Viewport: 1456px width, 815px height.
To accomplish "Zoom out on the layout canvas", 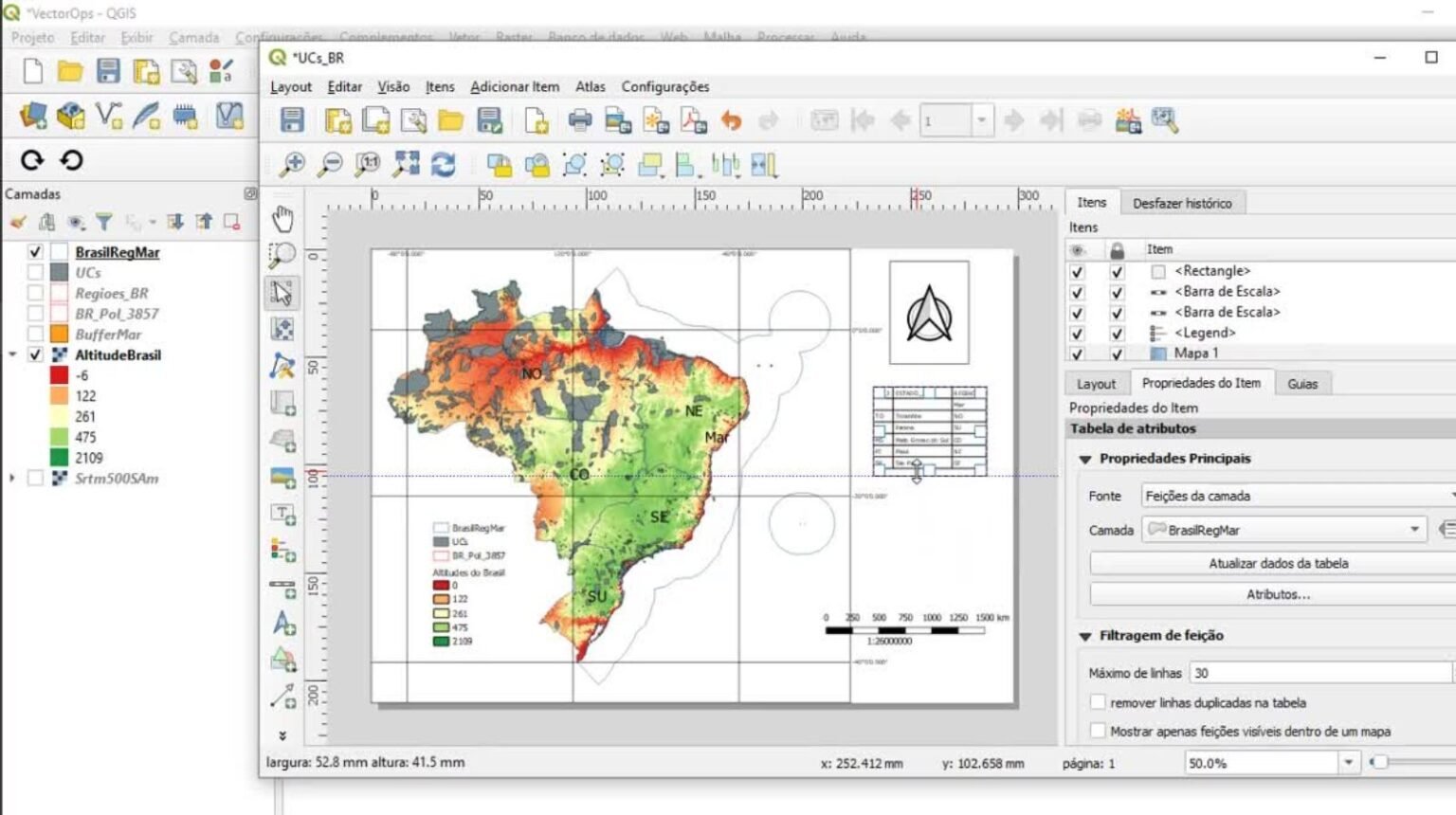I will [x=330, y=165].
